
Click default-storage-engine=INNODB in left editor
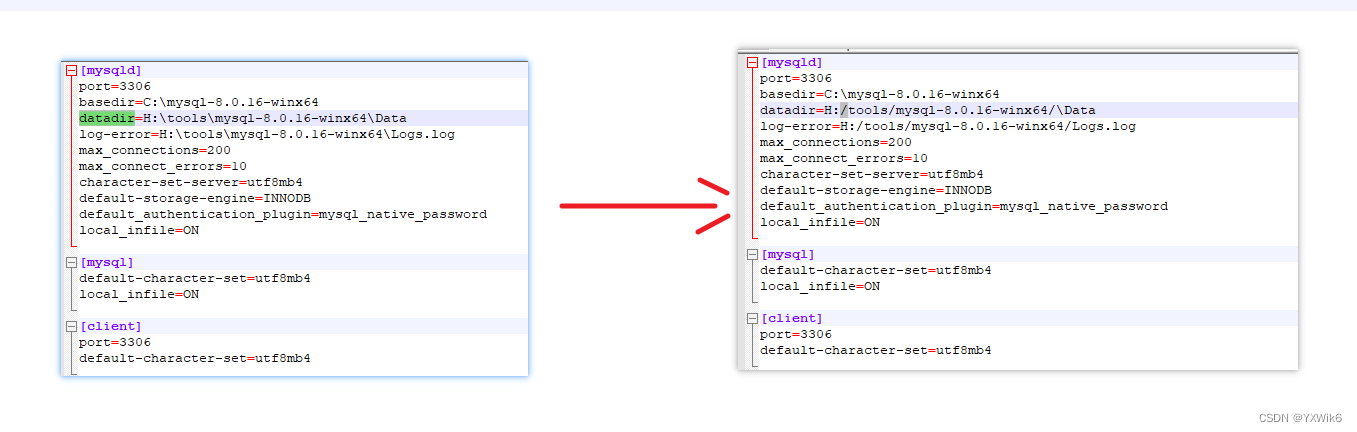click(195, 198)
